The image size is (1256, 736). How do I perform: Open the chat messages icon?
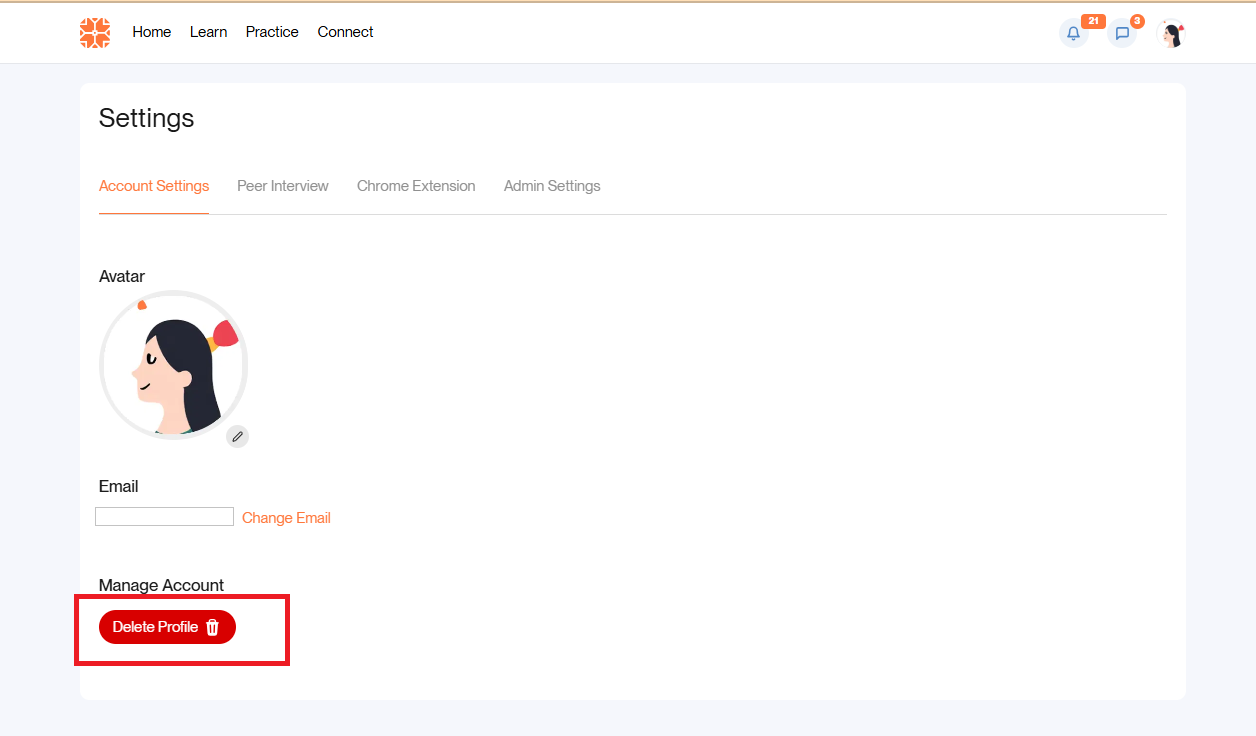(1122, 33)
